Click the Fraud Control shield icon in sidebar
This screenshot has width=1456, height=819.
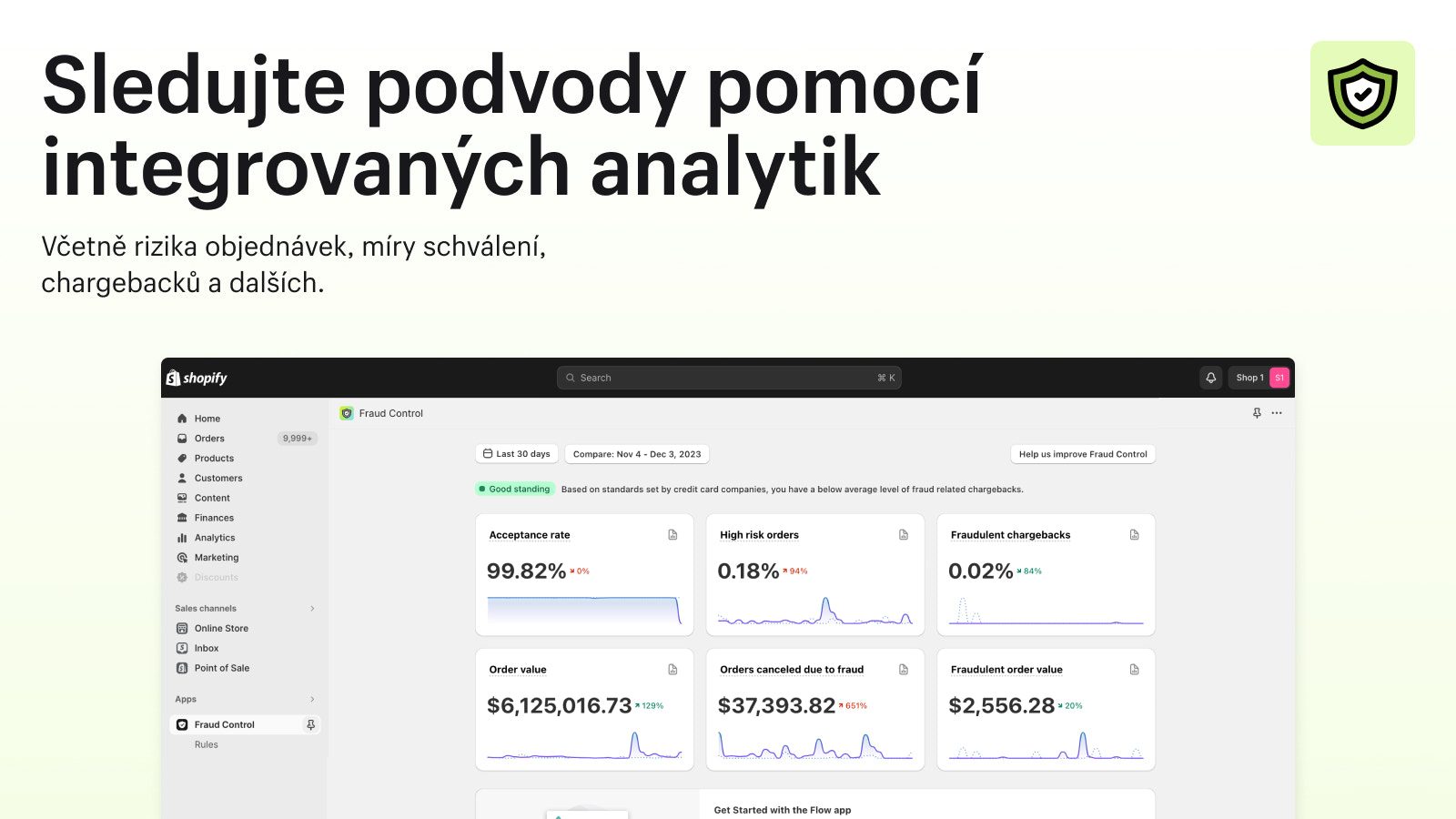point(182,724)
